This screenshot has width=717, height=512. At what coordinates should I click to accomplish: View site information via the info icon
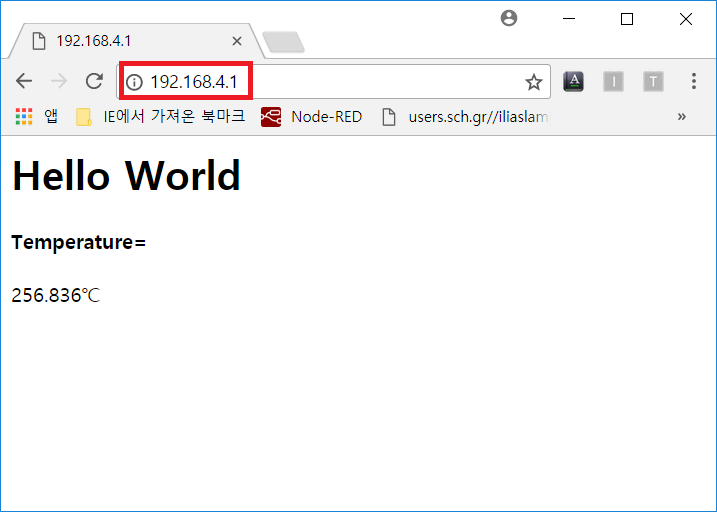coord(134,82)
